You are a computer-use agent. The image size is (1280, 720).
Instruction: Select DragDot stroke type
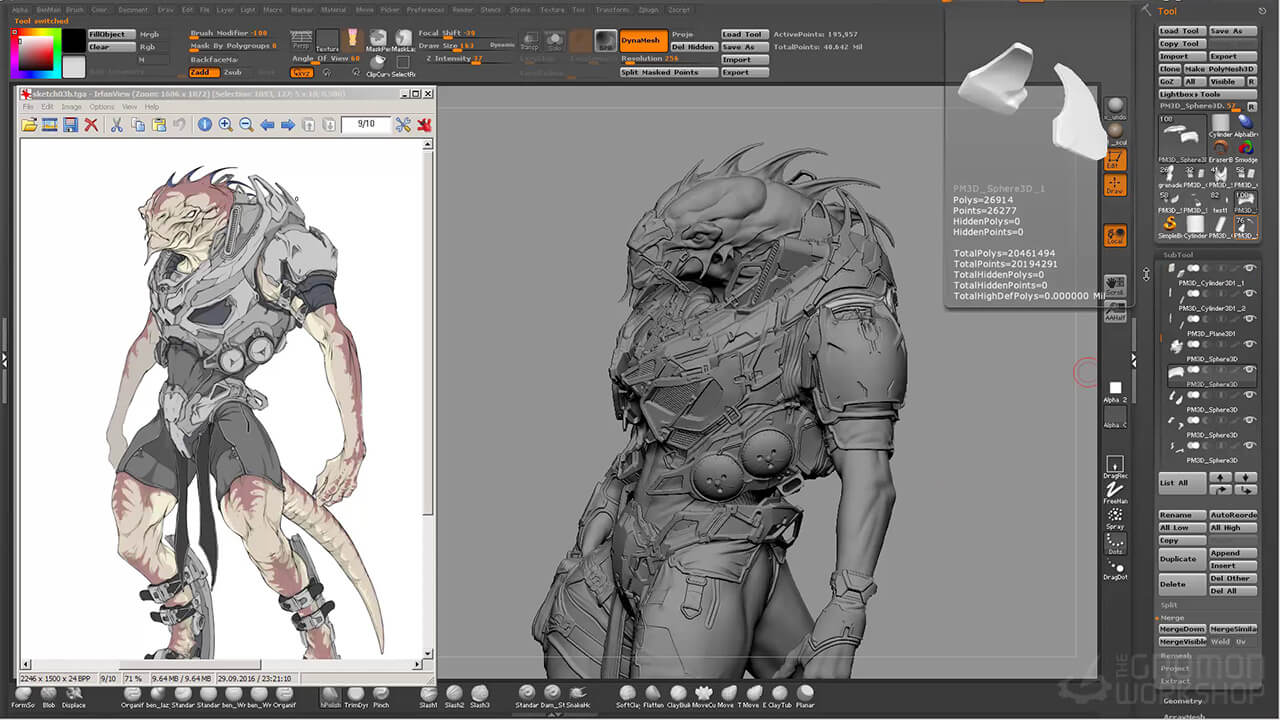click(1115, 569)
